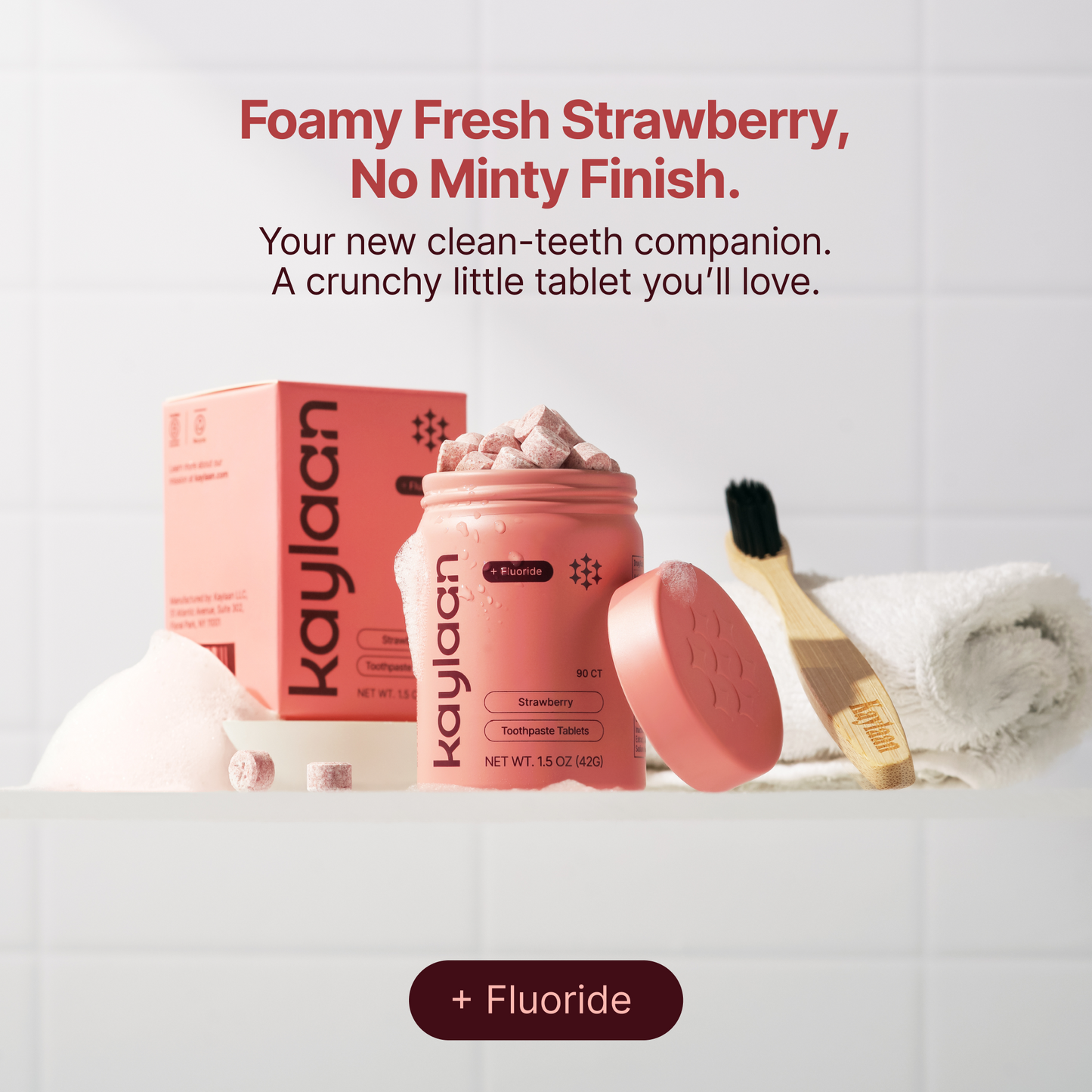Click the NET WT. 1.5 OZ text on jar
The height and width of the screenshot is (1092, 1092).
(x=544, y=762)
